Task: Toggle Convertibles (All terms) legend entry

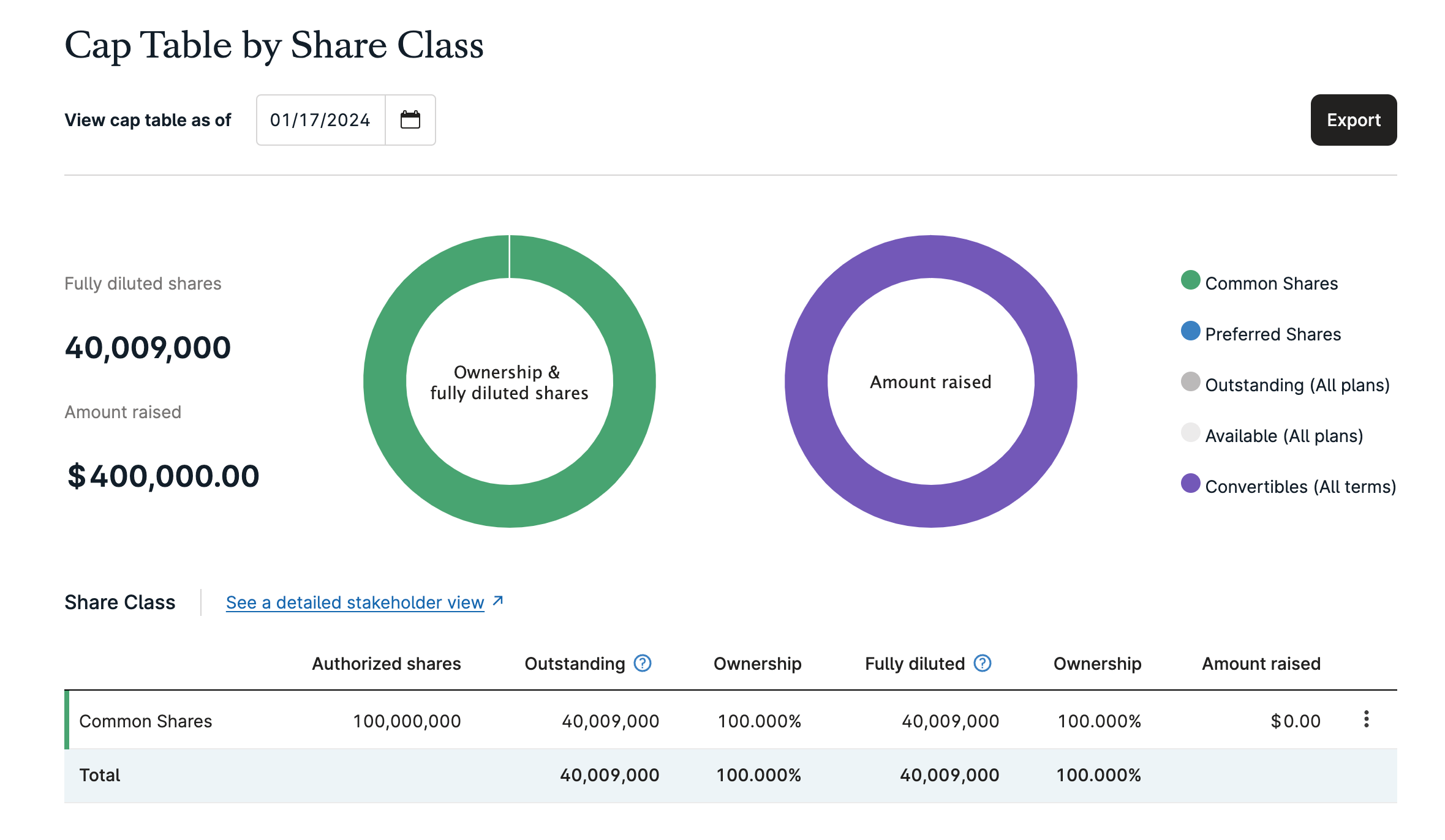Action: tap(1300, 487)
